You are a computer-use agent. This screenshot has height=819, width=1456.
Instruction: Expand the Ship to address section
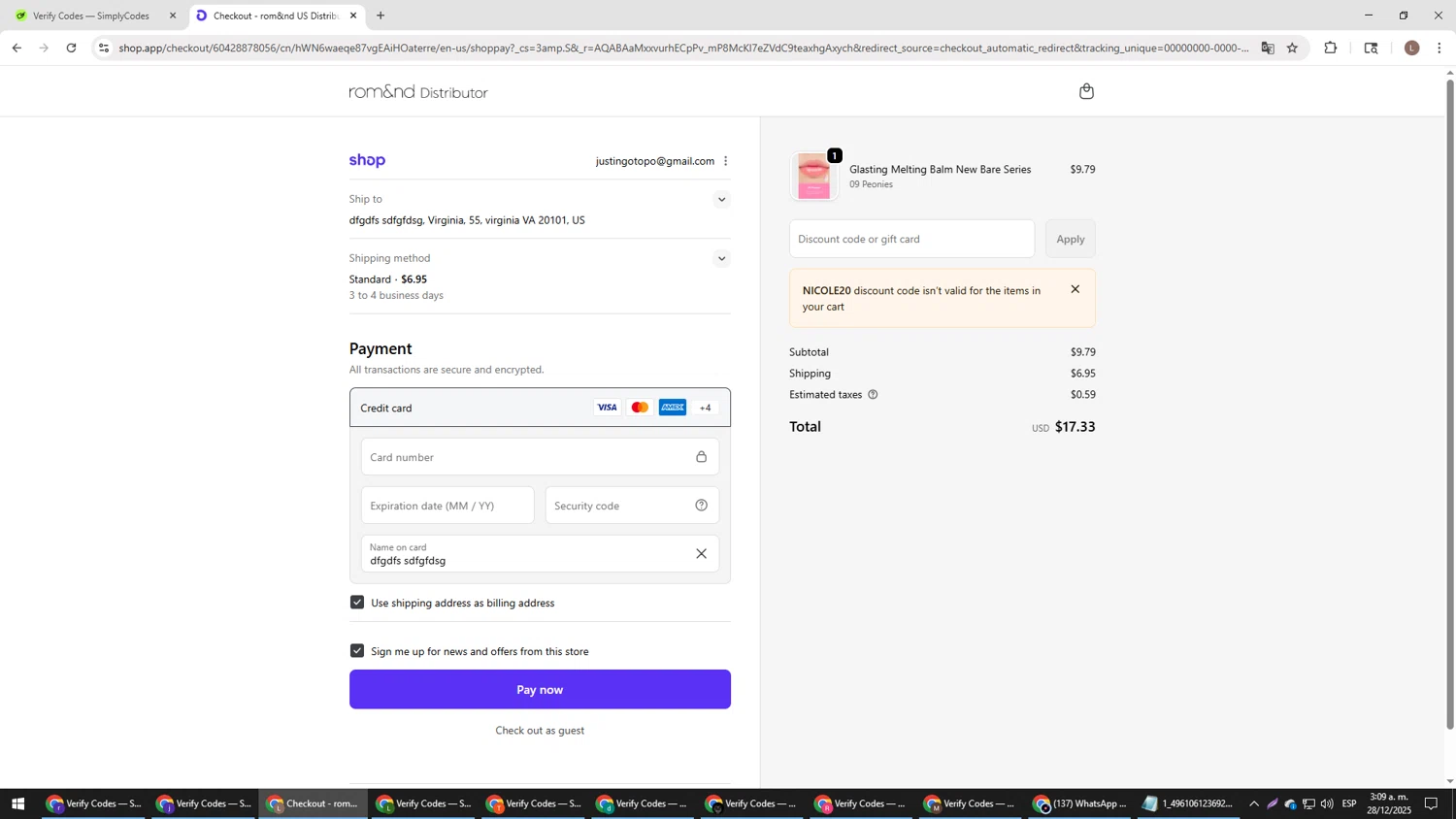[x=721, y=200]
